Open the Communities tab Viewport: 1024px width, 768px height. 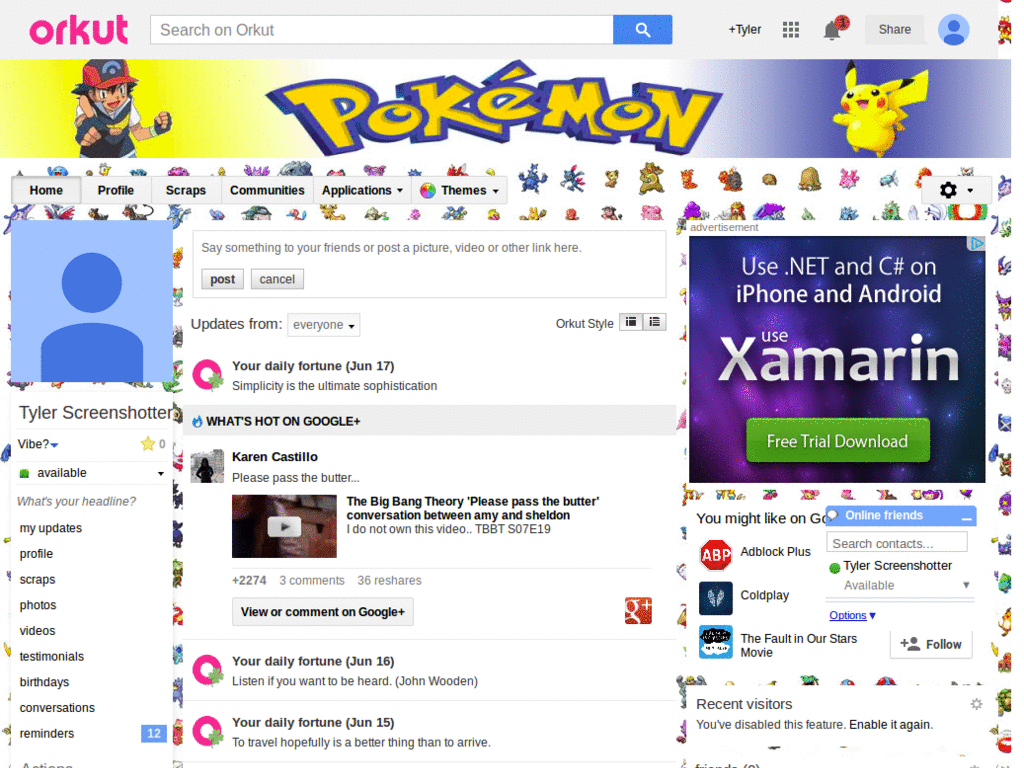(x=267, y=190)
